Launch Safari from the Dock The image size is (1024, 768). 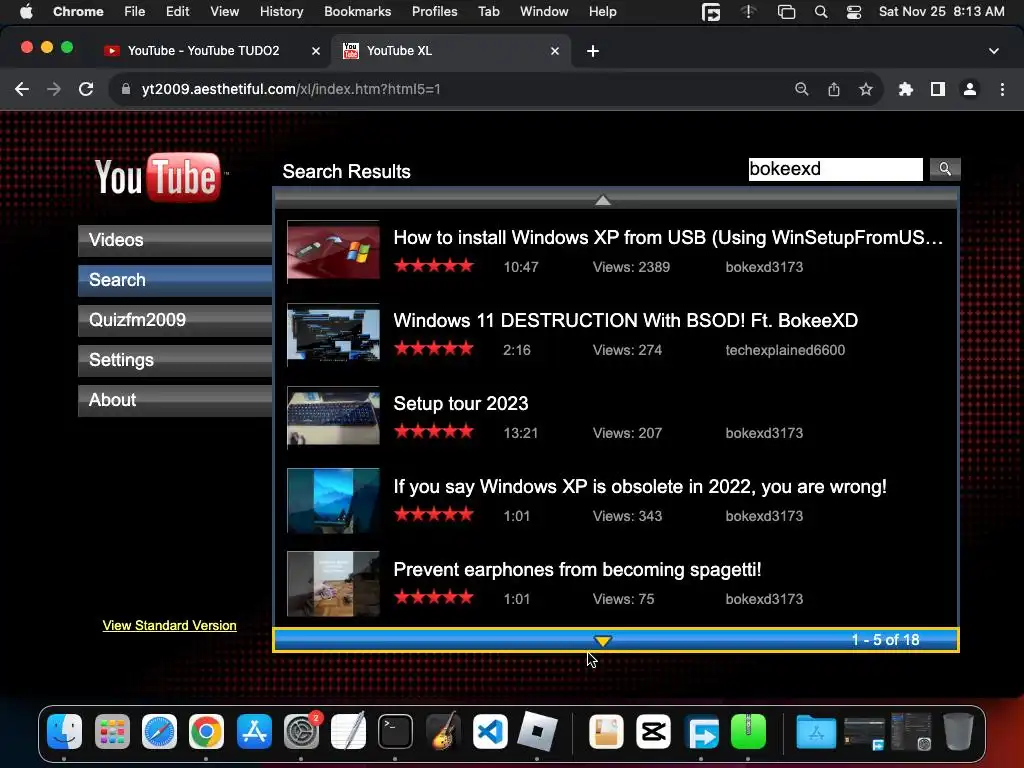[x=159, y=731]
